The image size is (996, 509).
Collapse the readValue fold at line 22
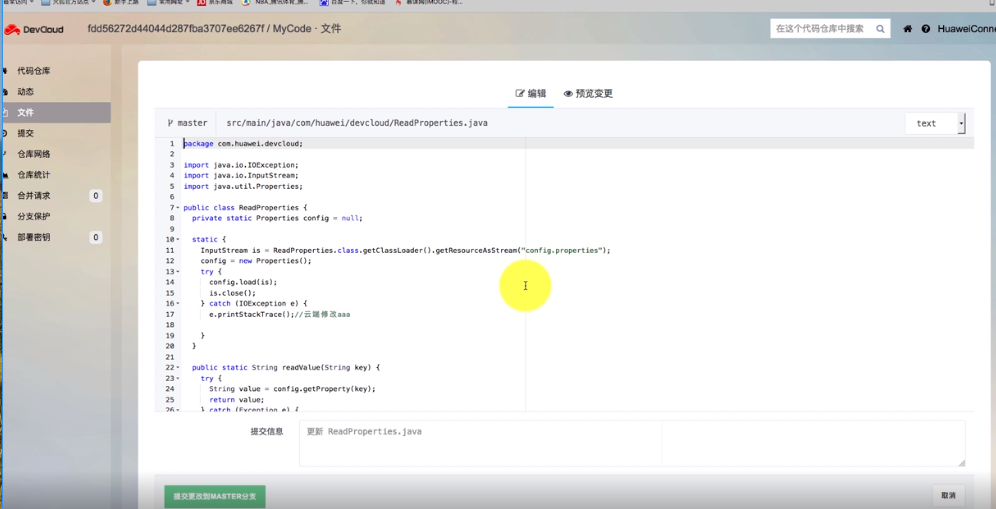point(178,367)
